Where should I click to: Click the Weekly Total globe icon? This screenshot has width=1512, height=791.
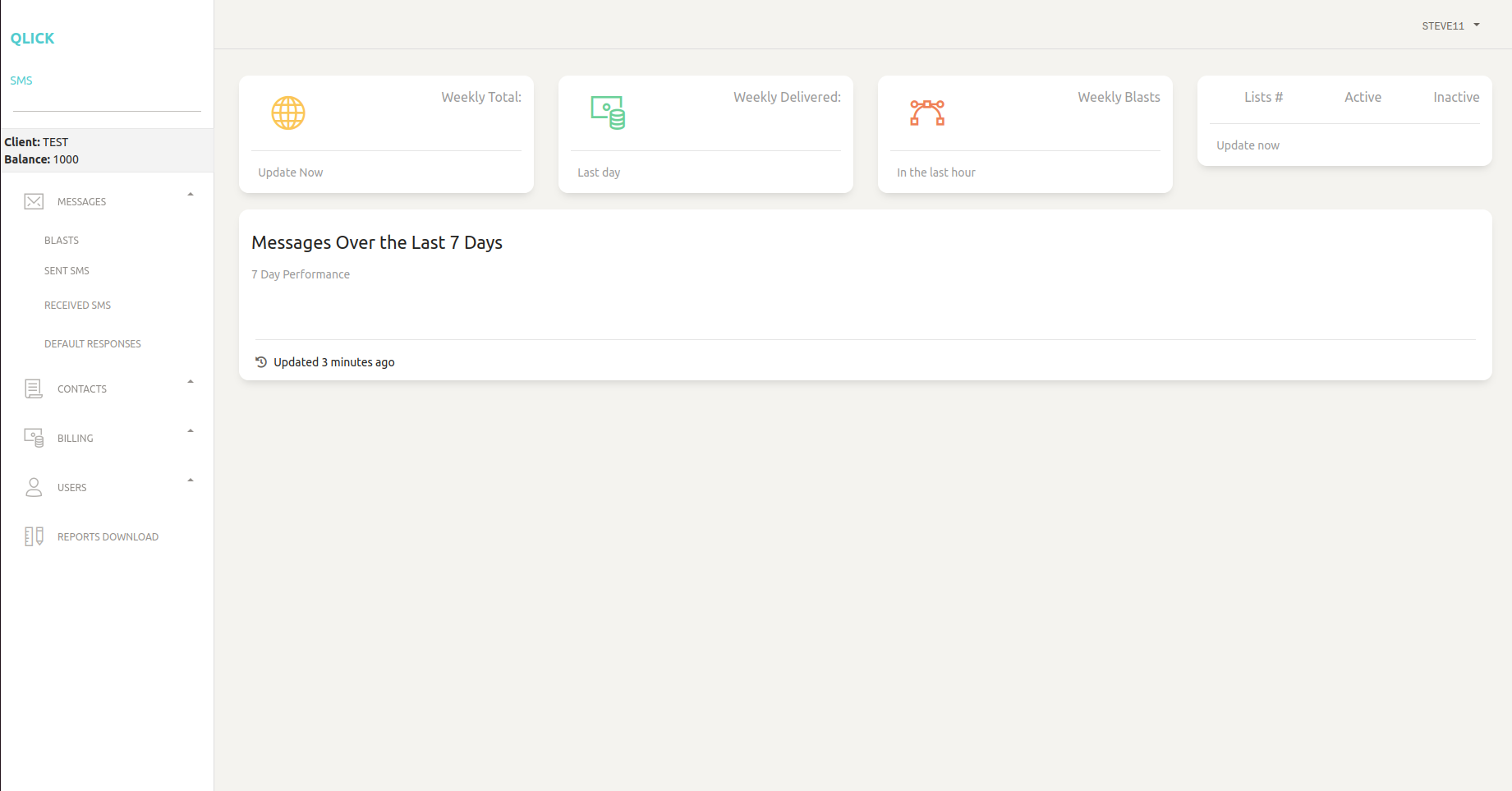(288, 113)
